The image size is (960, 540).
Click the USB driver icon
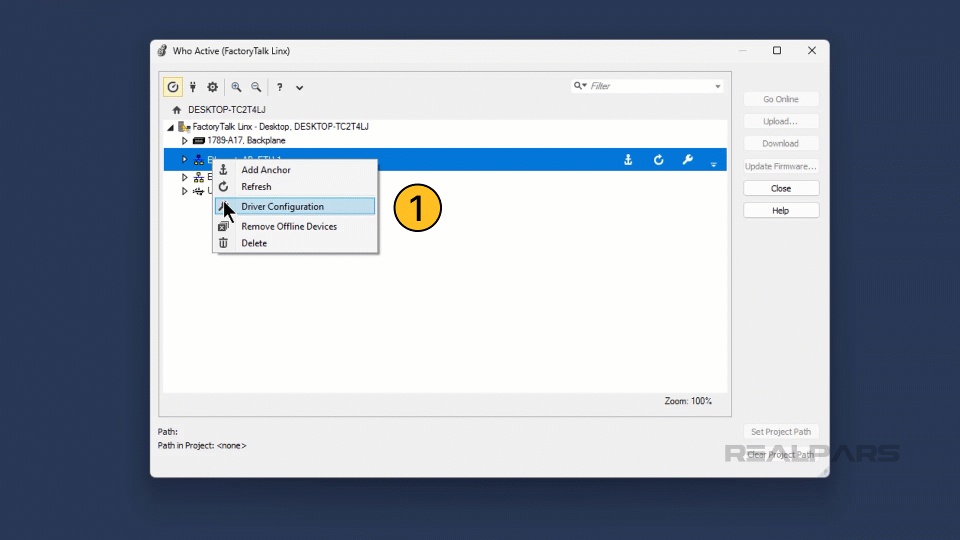pyautogui.click(x=198, y=191)
